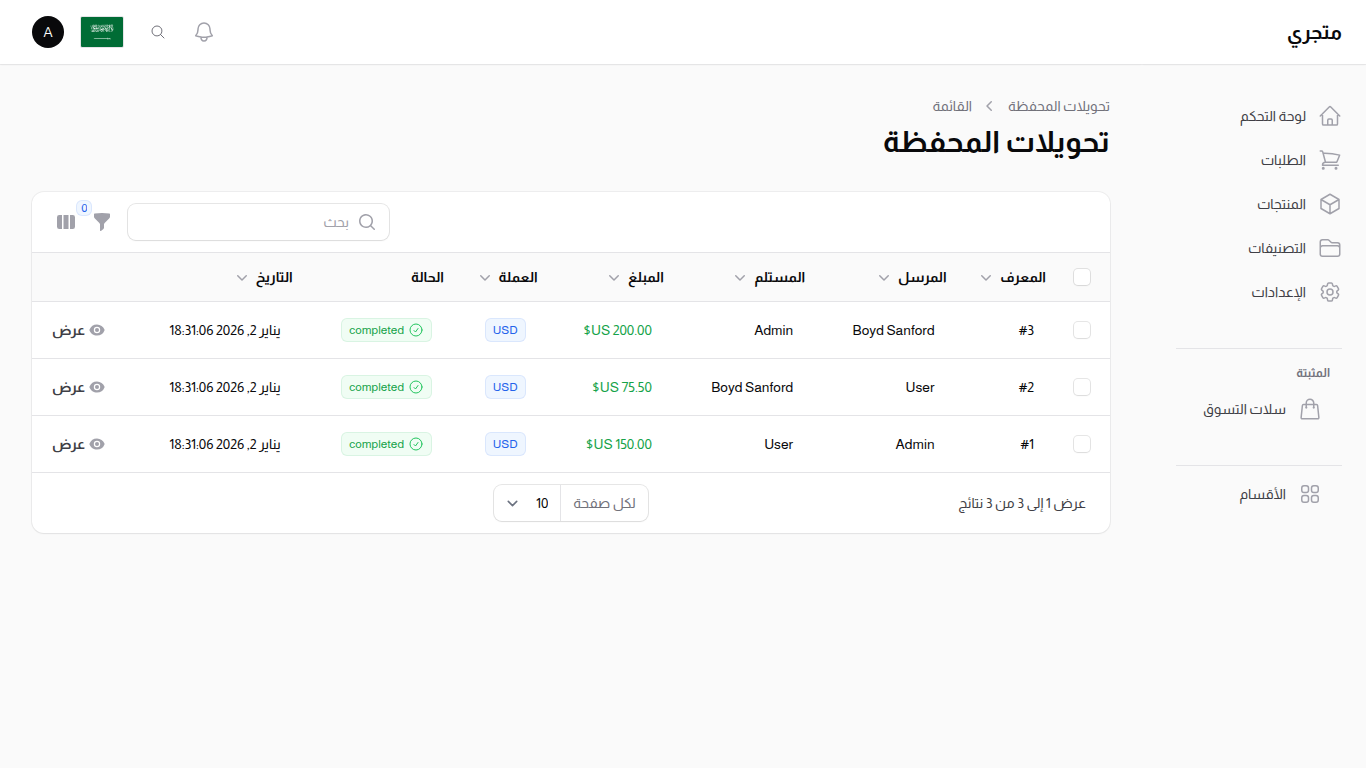Open the notifications bell
The width and height of the screenshot is (1366, 768).
click(x=203, y=31)
